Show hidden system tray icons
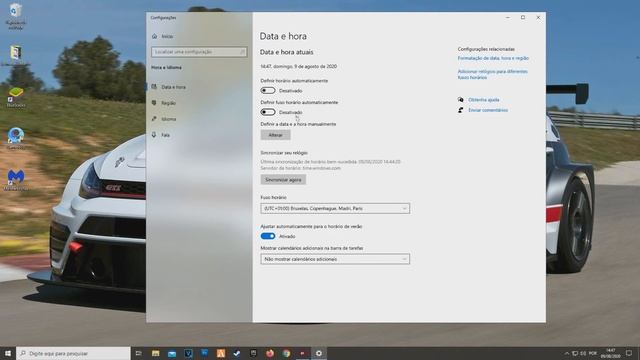 (567, 353)
